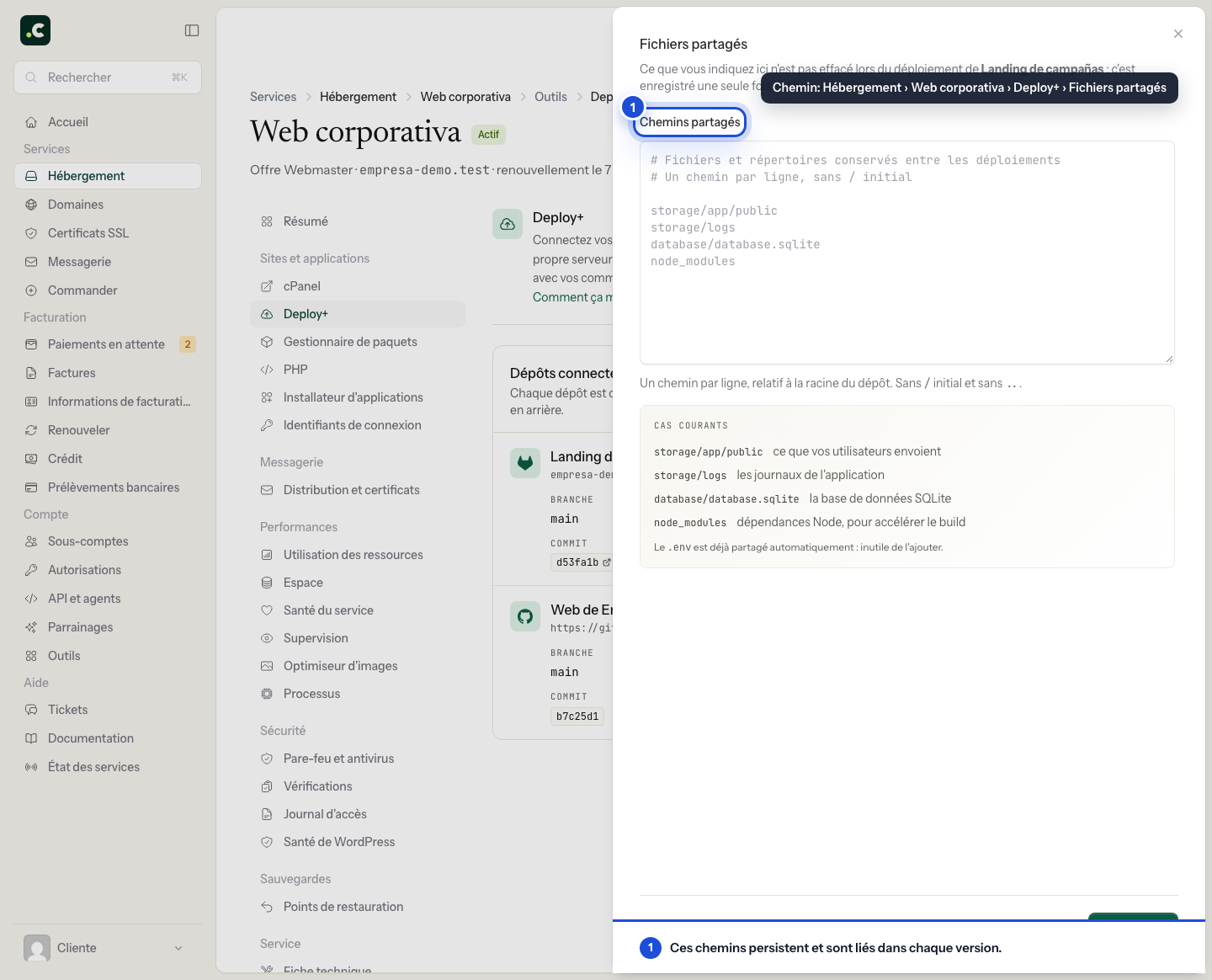Expand the Cliente account menu
1212x980 pixels.
[108, 948]
